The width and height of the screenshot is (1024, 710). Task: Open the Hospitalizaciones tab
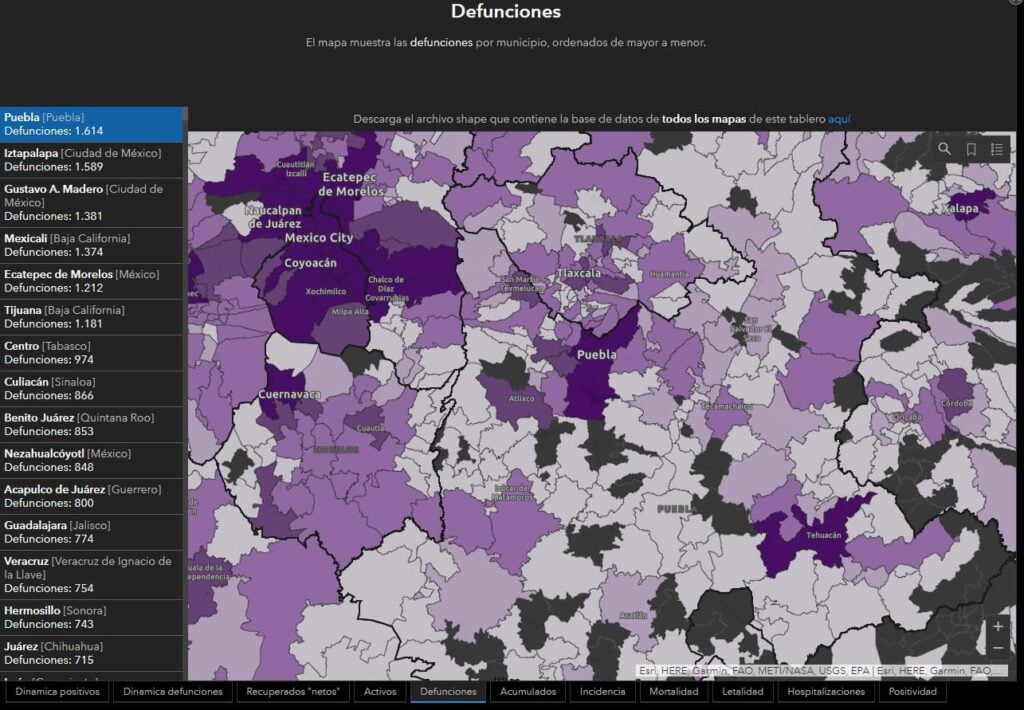point(825,691)
